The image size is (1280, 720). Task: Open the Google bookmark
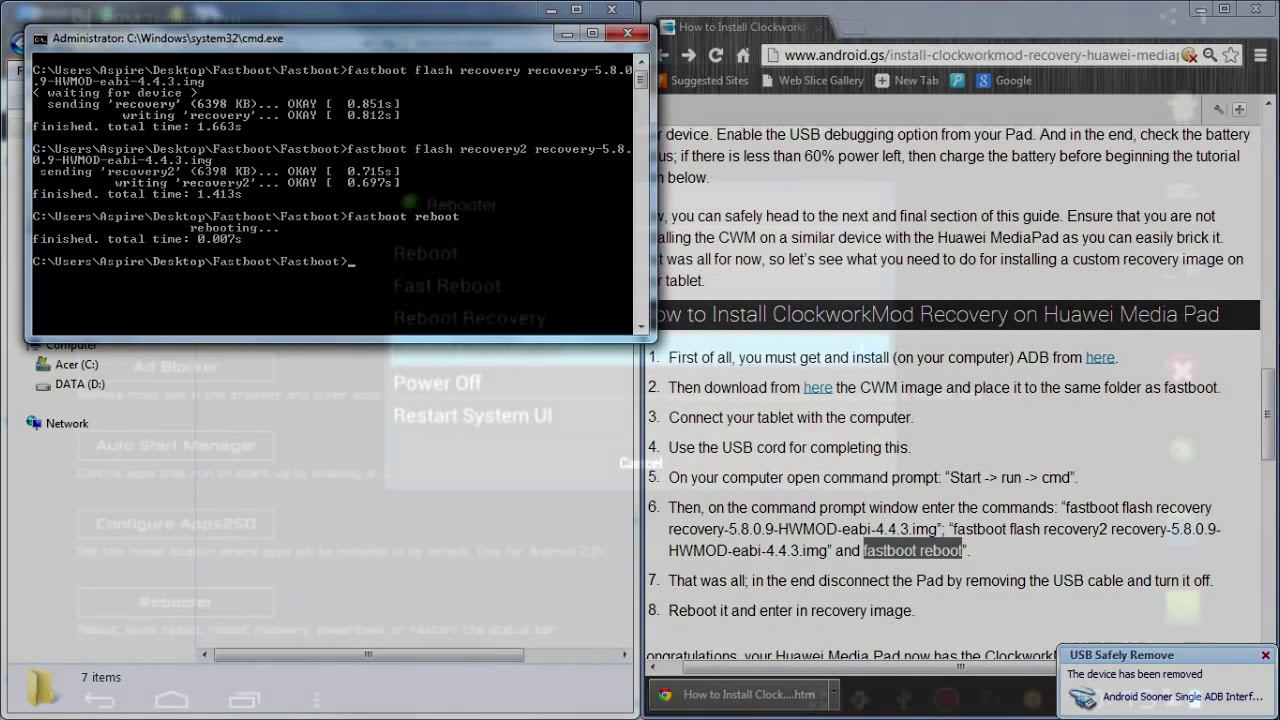click(1004, 81)
